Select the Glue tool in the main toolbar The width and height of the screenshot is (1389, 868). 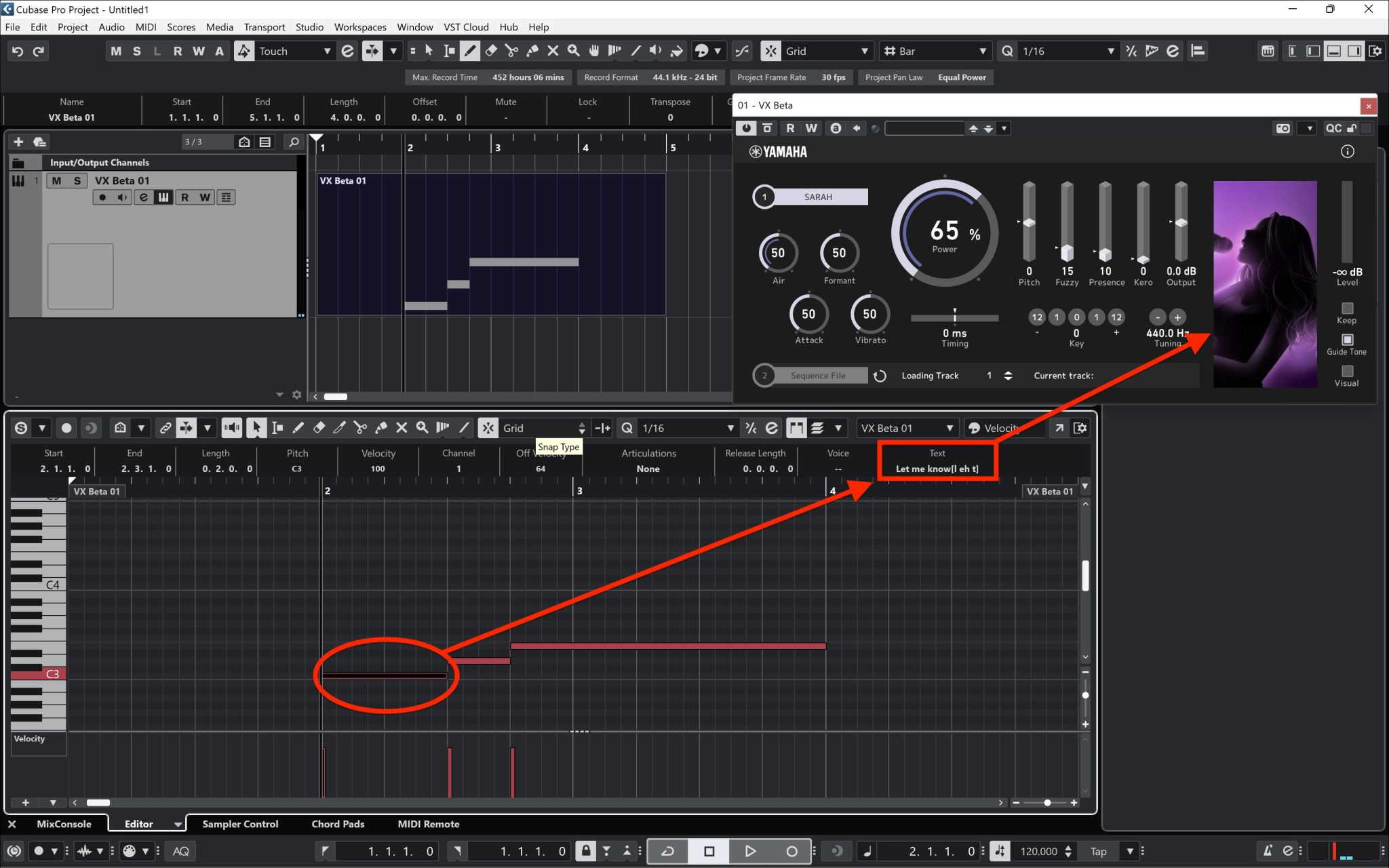[532, 51]
